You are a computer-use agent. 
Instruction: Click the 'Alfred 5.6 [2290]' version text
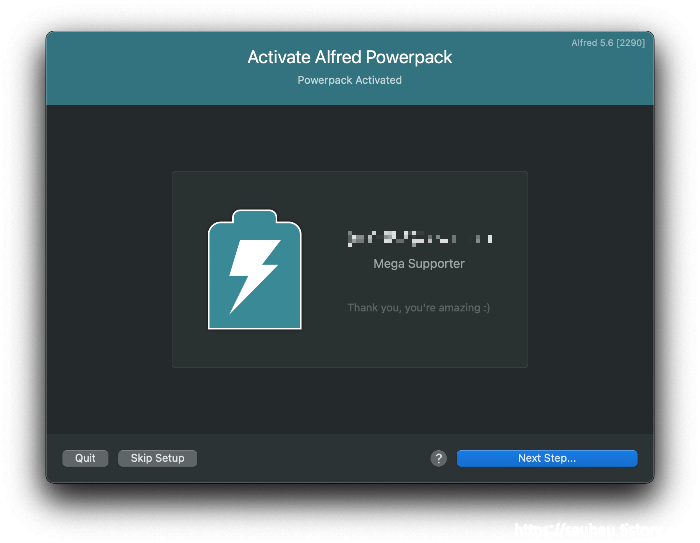(608, 43)
